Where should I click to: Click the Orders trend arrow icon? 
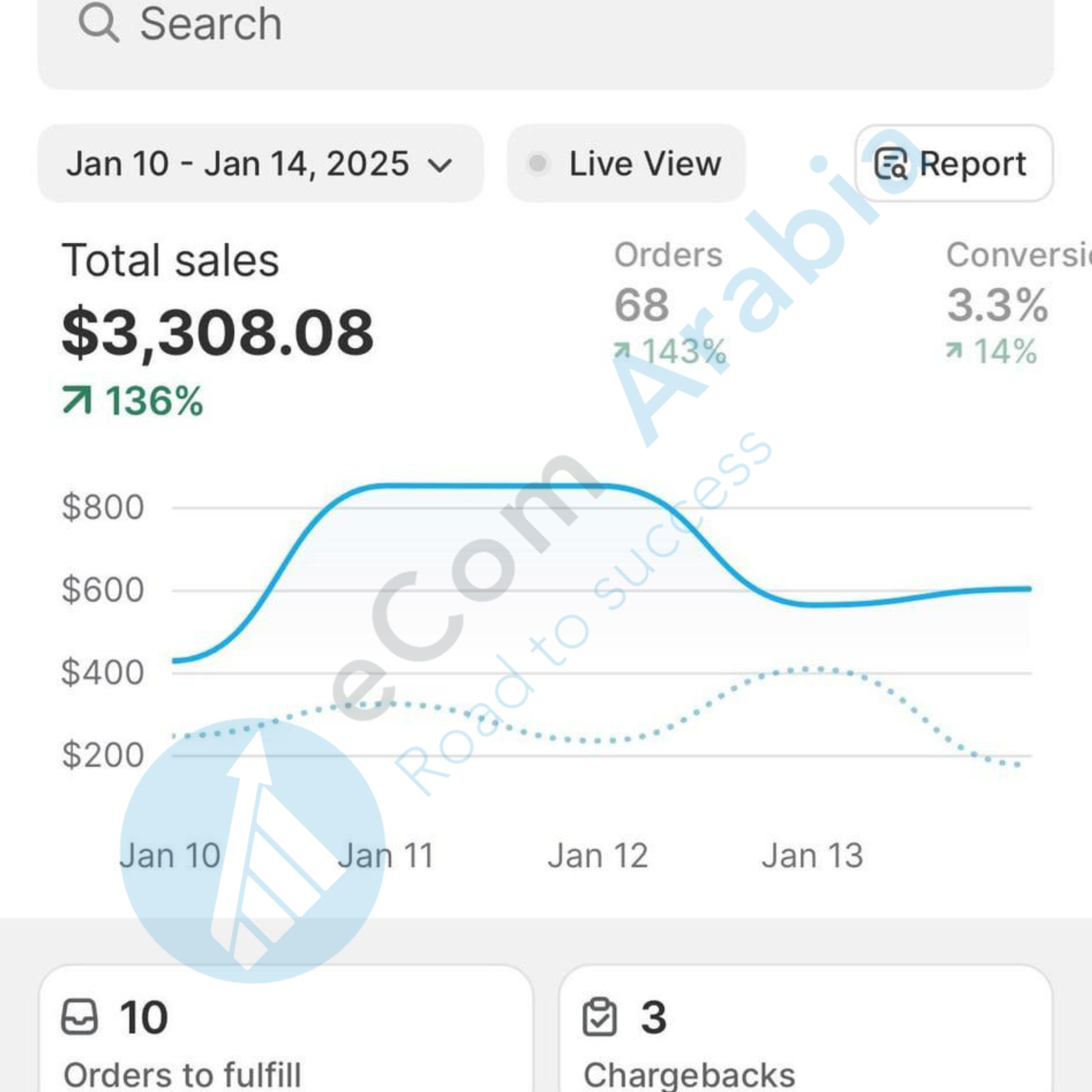click(x=622, y=351)
